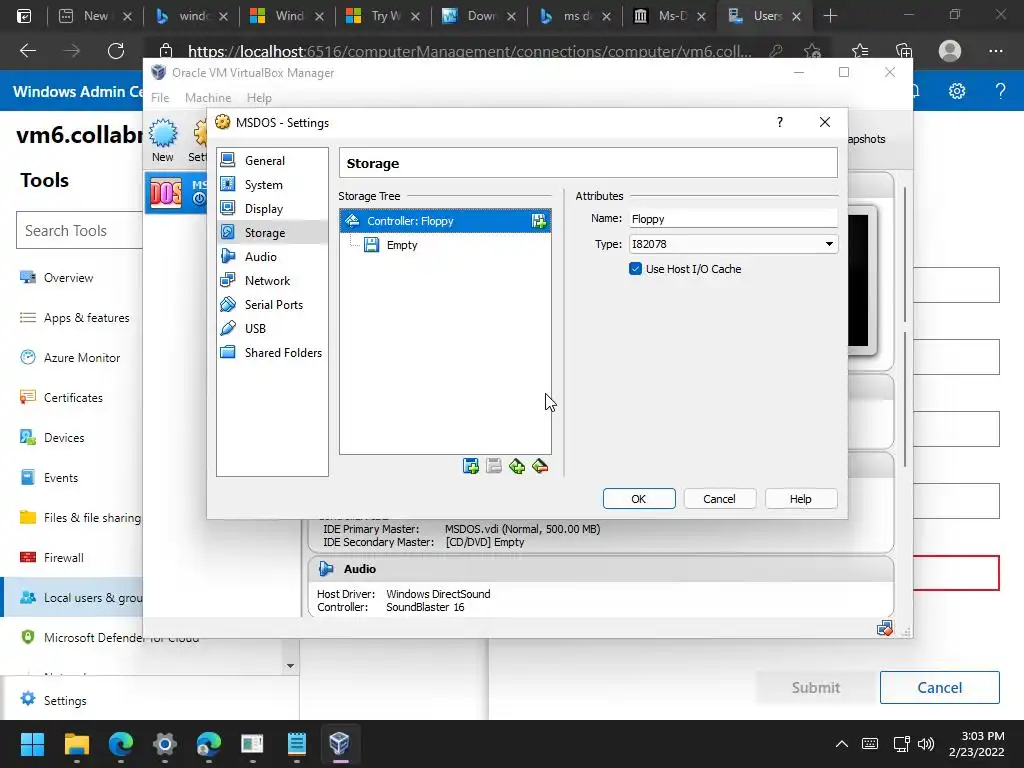The image size is (1024, 768).
Task: Click the Admin Center settings gear in header
Action: click(x=957, y=91)
